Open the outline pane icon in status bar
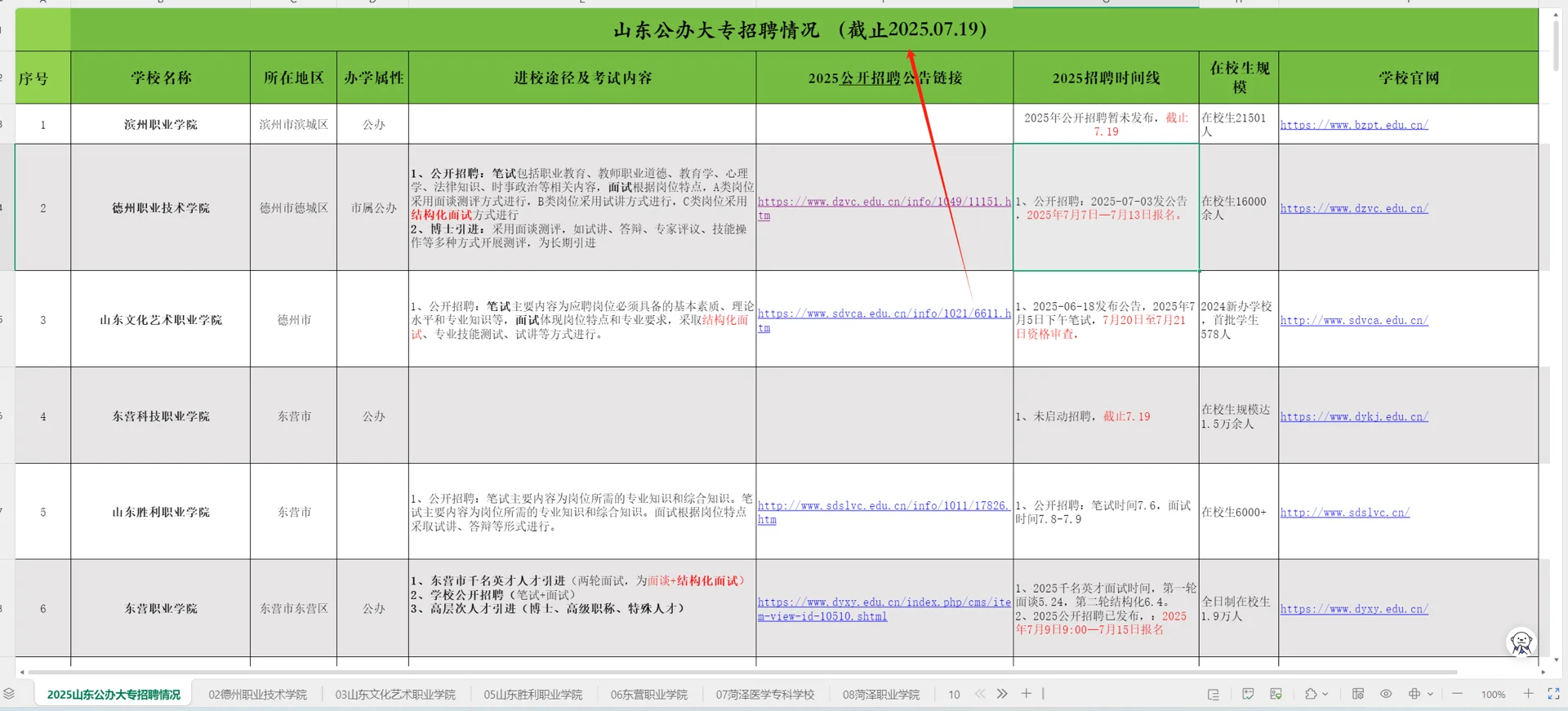1568x711 pixels. (x=1214, y=694)
